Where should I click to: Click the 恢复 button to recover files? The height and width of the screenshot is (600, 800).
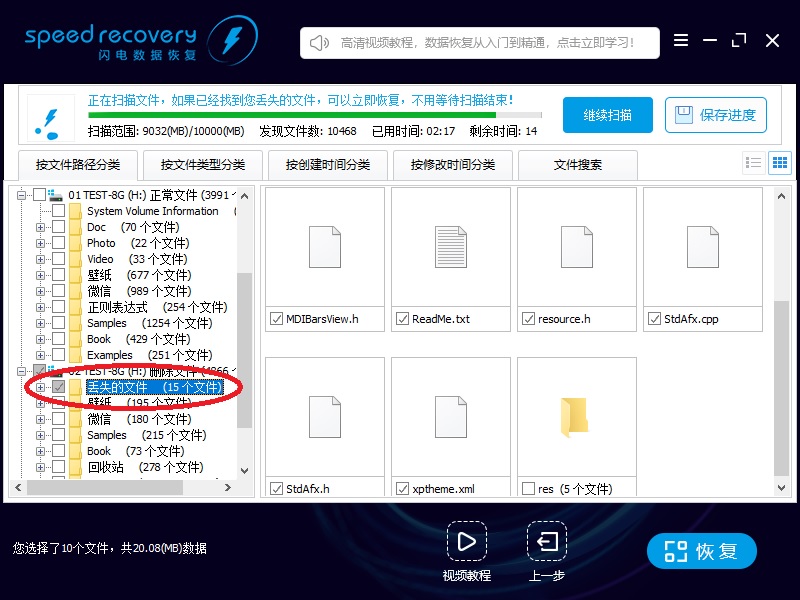pyautogui.click(x=701, y=550)
